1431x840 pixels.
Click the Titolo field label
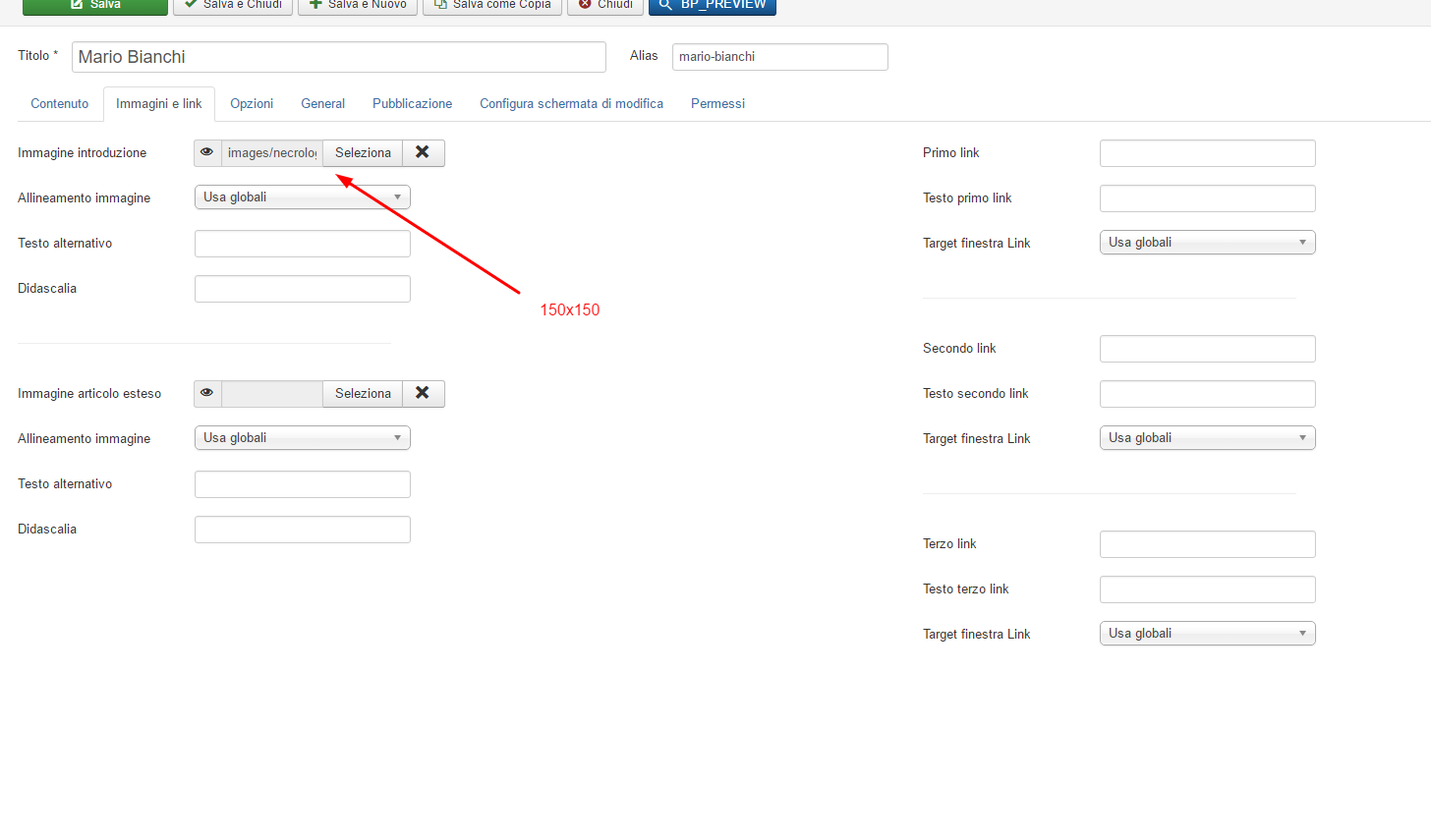click(38, 55)
